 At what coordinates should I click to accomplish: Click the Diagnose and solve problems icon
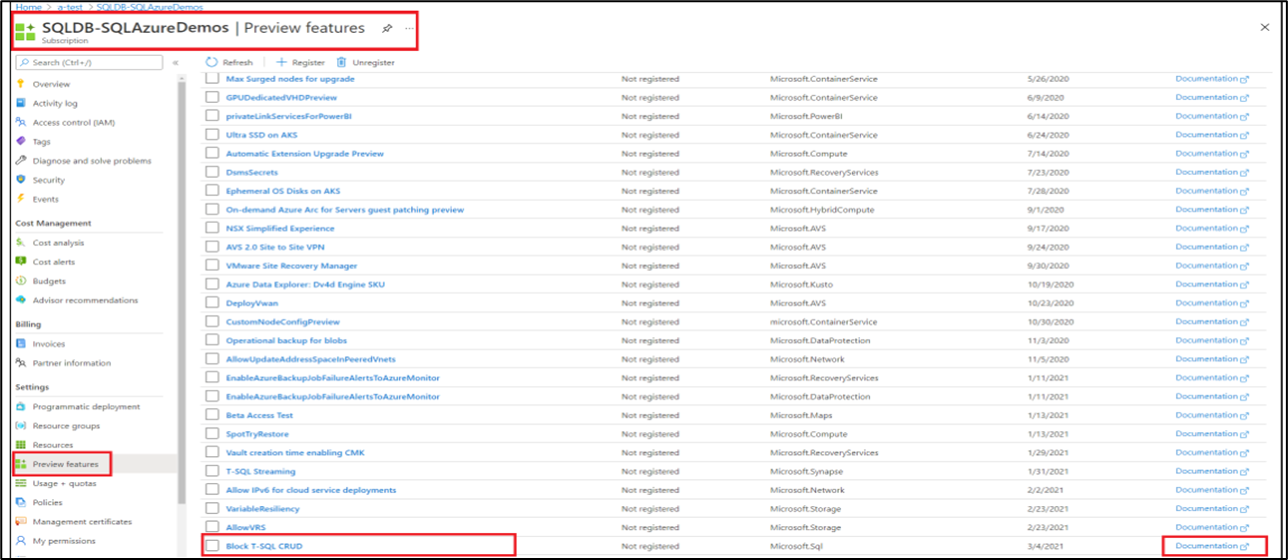22,160
